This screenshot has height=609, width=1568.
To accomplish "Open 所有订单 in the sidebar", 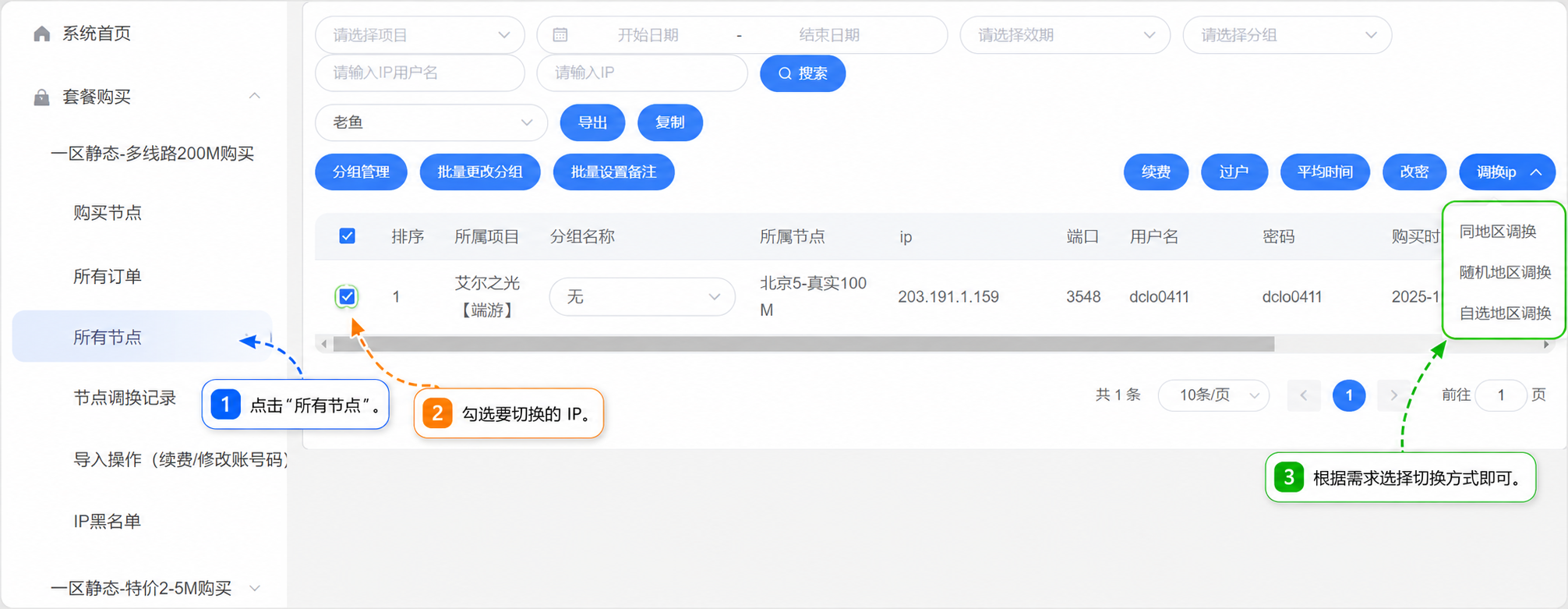I will tap(108, 276).
